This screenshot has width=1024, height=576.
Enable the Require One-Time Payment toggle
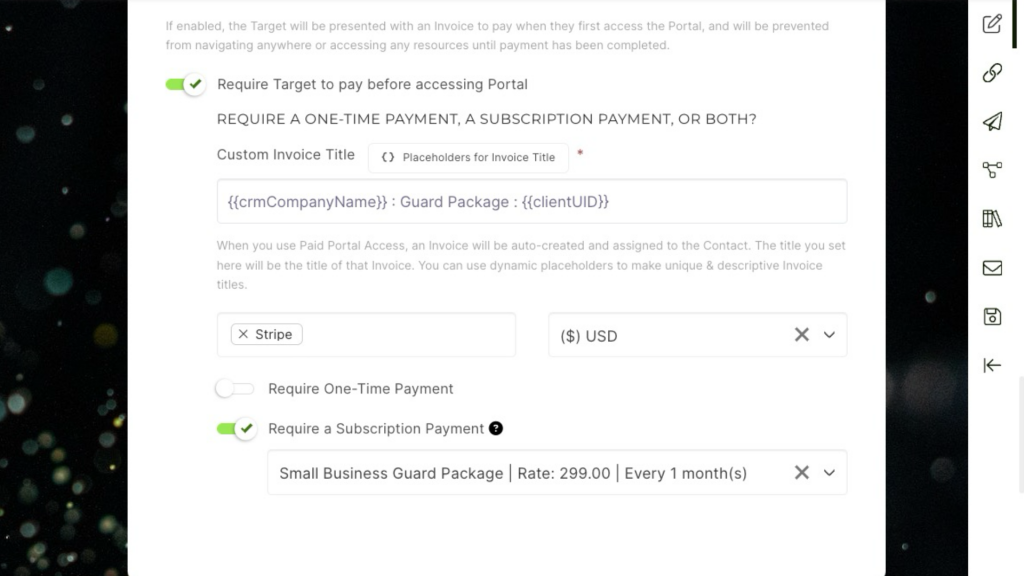point(235,389)
